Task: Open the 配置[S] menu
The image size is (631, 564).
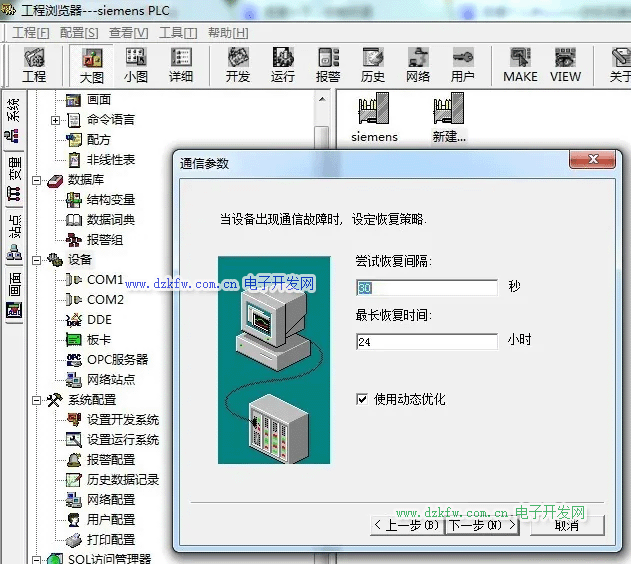Action: point(79,33)
